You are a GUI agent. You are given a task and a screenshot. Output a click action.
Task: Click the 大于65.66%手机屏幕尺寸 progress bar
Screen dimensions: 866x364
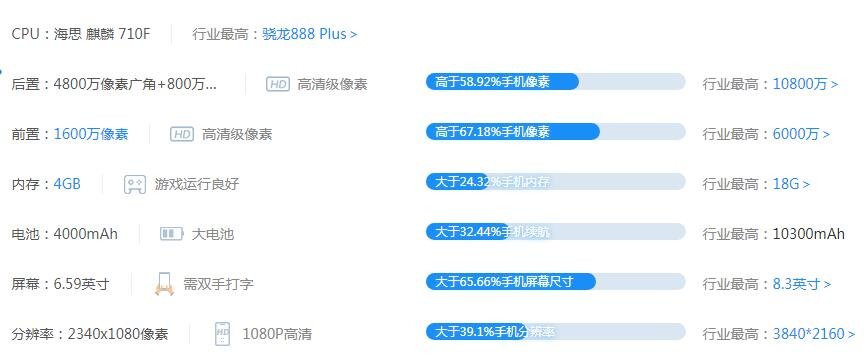tap(555, 282)
